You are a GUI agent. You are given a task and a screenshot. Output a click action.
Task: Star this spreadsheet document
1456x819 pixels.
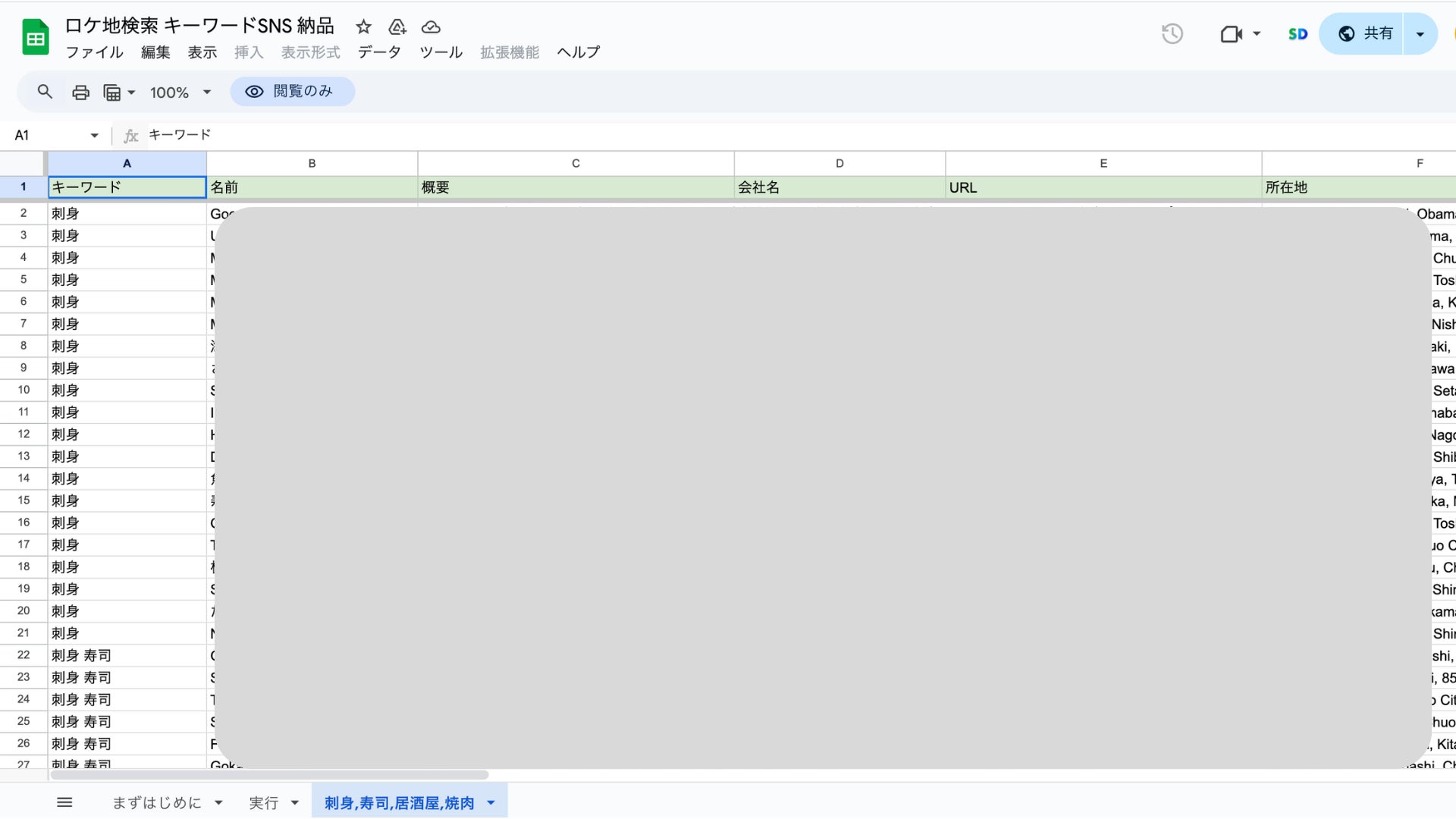[363, 27]
